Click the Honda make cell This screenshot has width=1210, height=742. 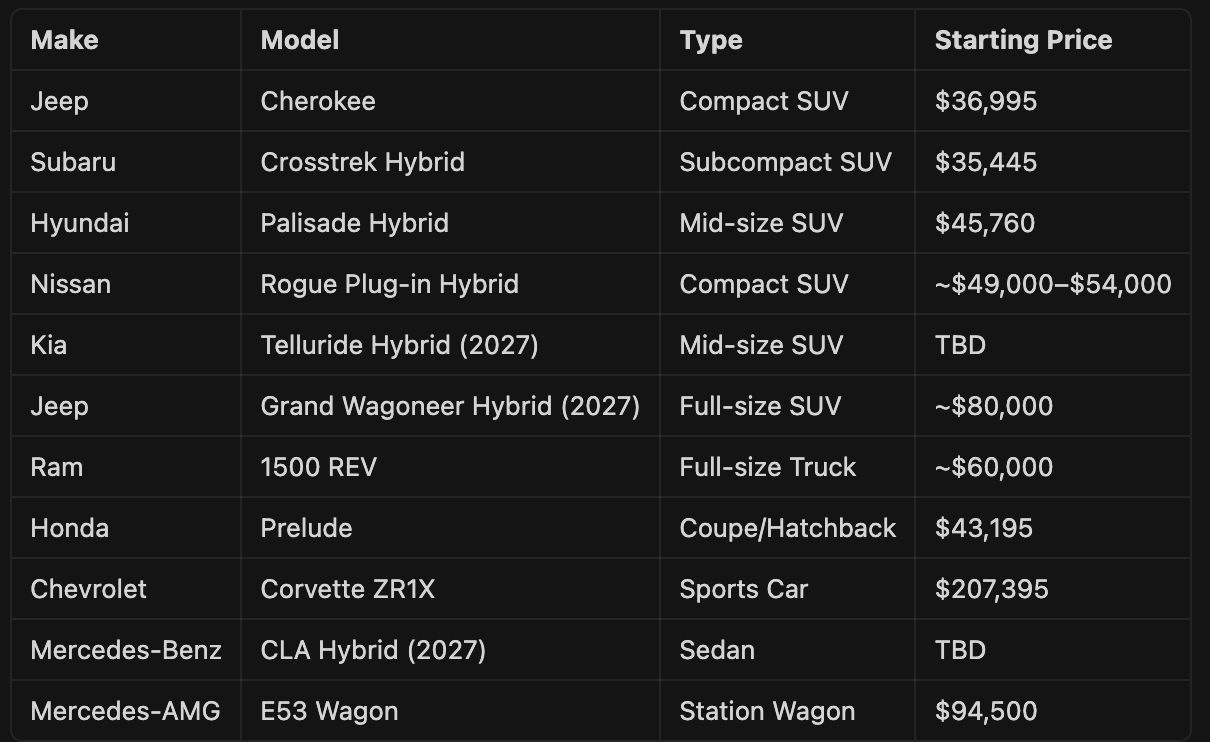(x=70, y=528)
